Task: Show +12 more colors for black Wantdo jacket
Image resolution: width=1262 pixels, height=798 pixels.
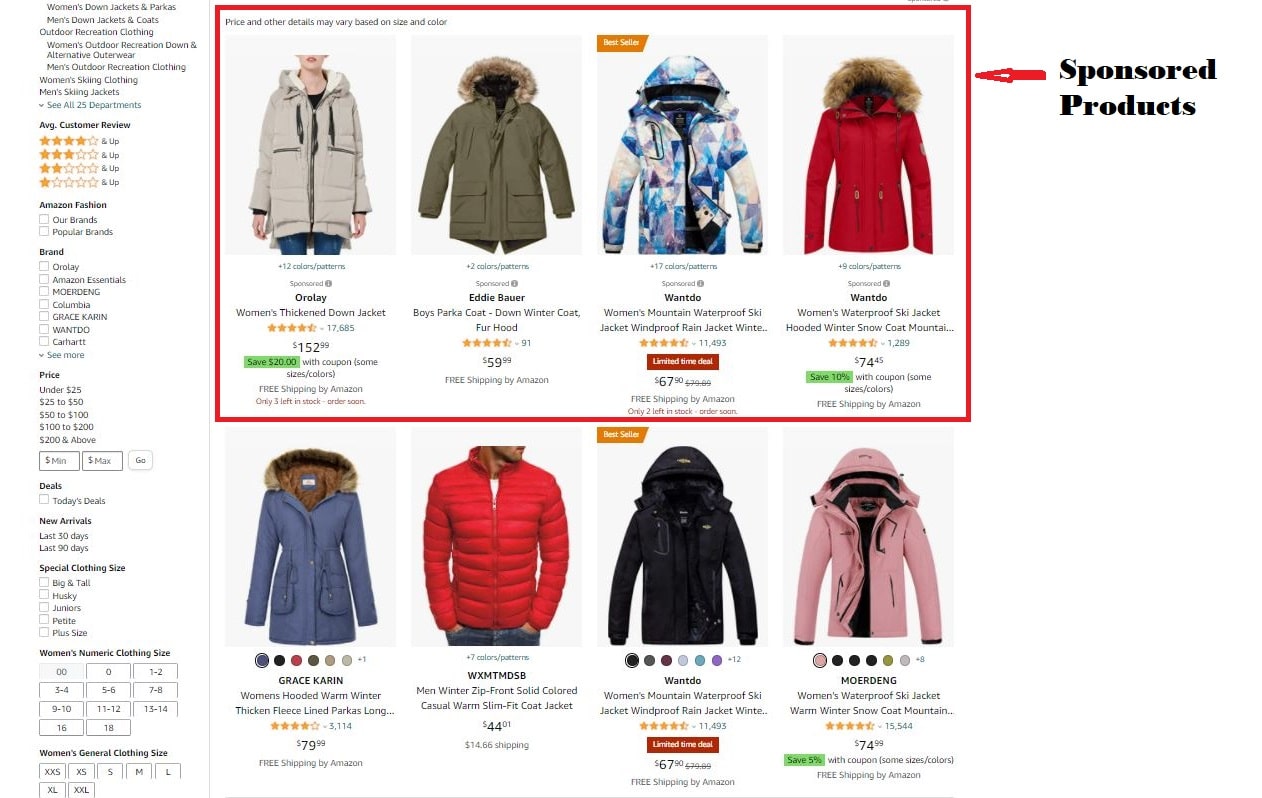Action: pos(734,660)
